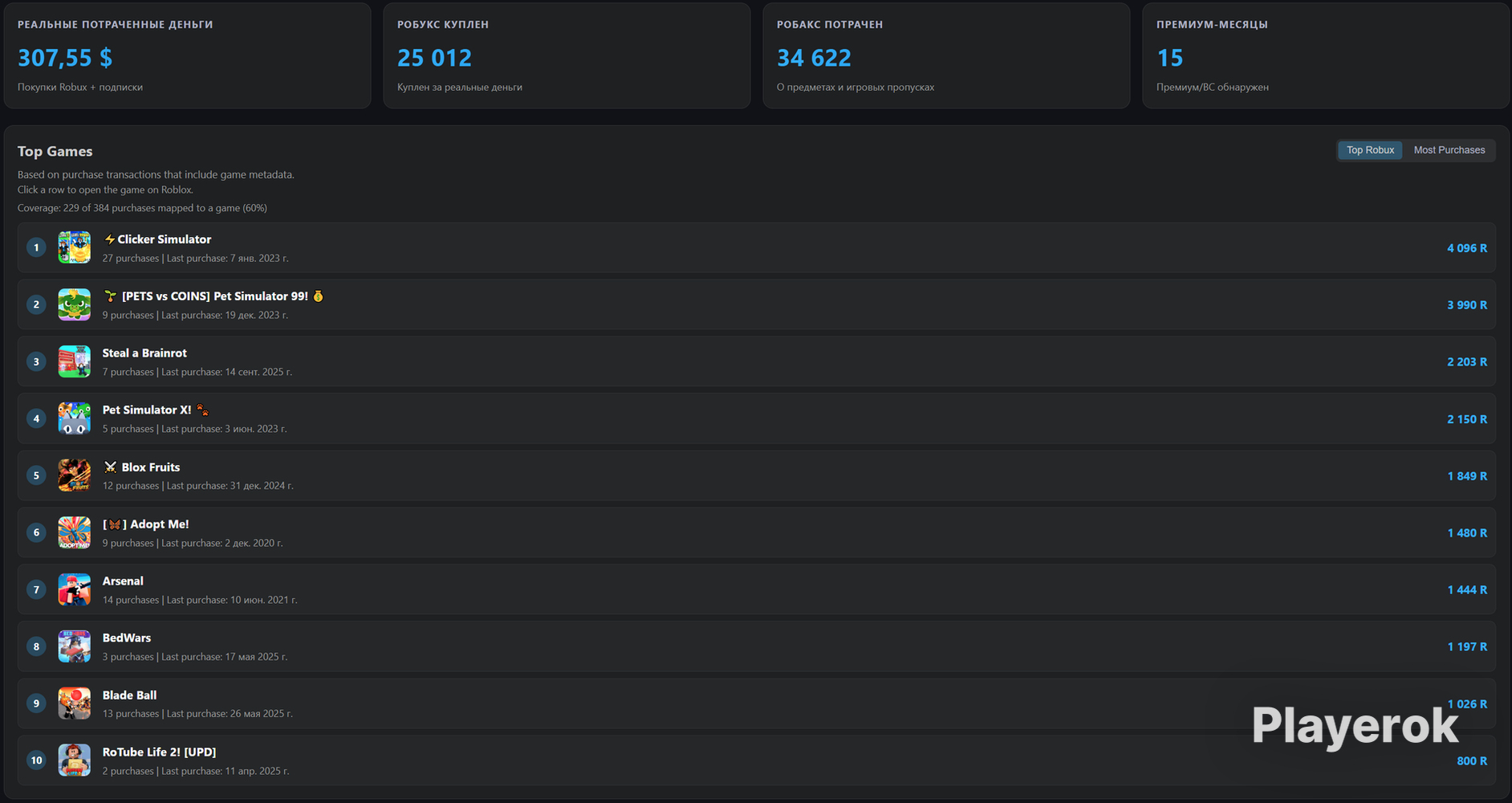
Task: Click the Arsenal game icon
Action: coord(74,589)
